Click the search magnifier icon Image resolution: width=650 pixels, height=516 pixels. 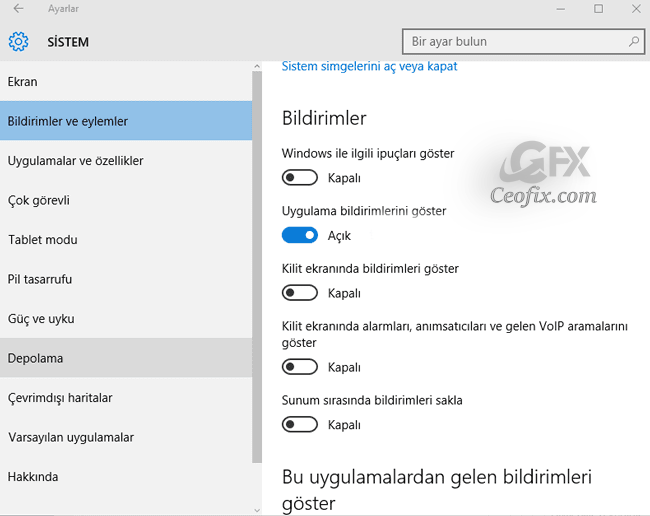click(x=633, y=41)
